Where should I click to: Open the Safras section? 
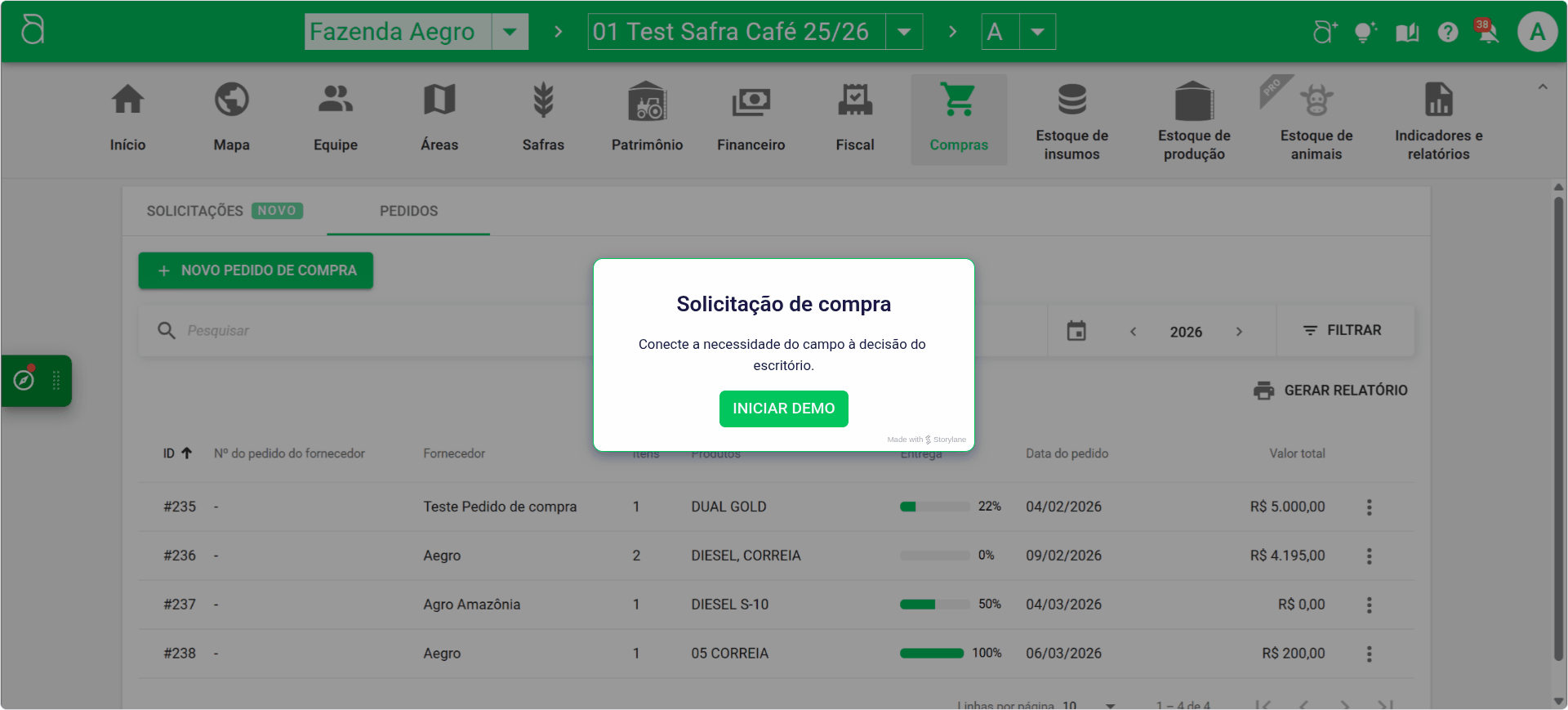point(543,119)
